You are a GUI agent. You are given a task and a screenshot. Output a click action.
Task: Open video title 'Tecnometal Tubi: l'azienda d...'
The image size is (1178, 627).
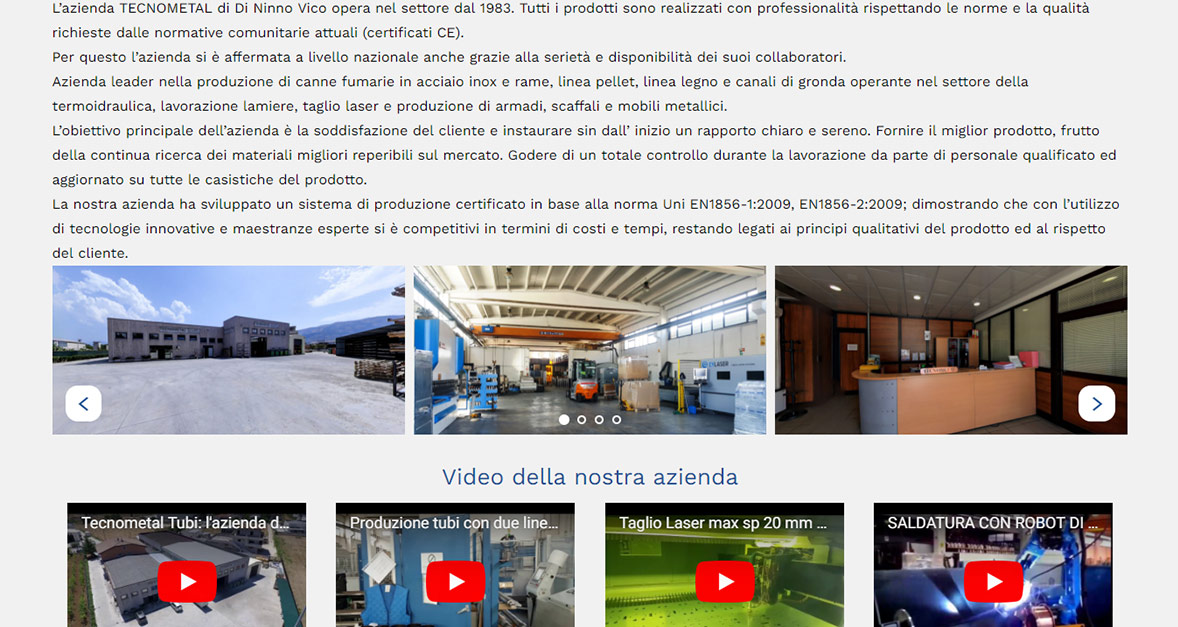(185, 523)
